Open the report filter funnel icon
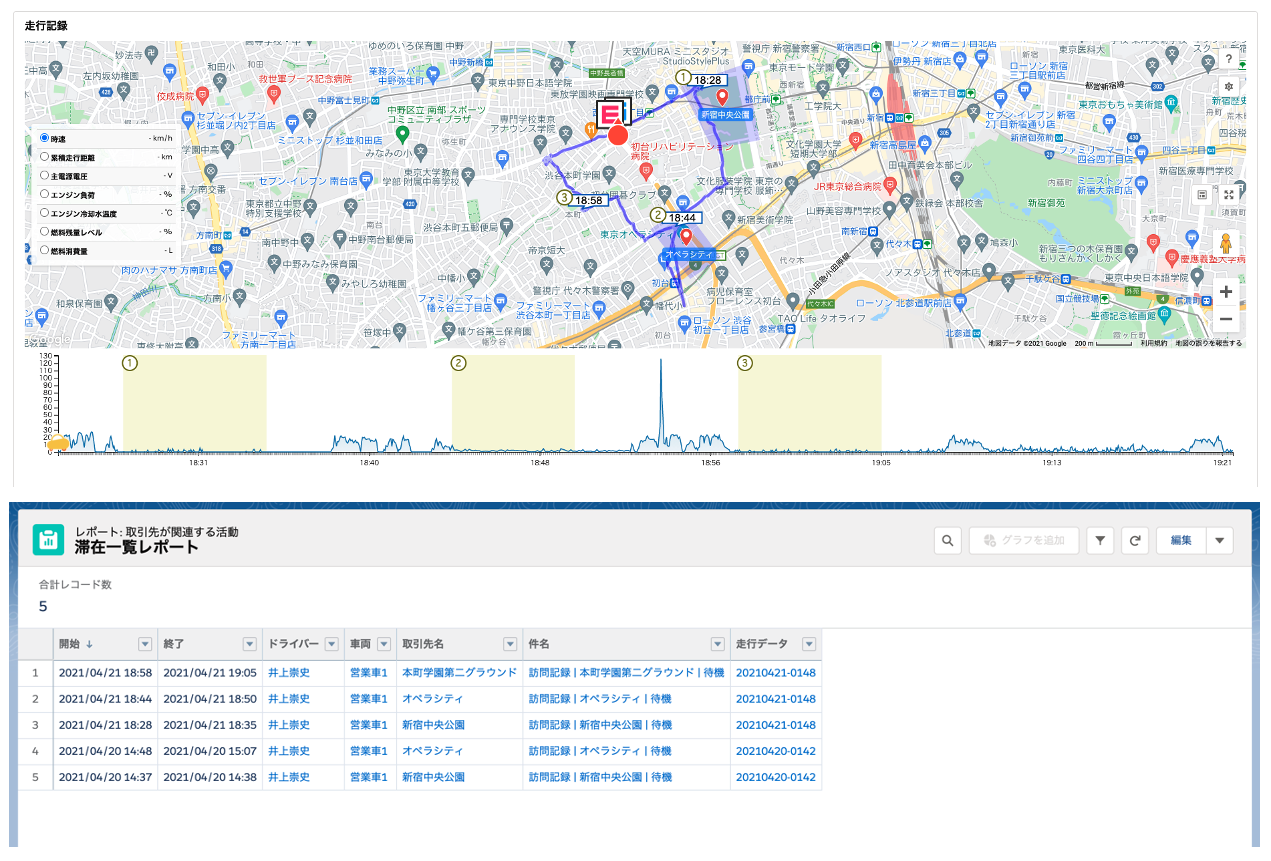This screenshot has width=1271, height=861. tap(1099, 541)
